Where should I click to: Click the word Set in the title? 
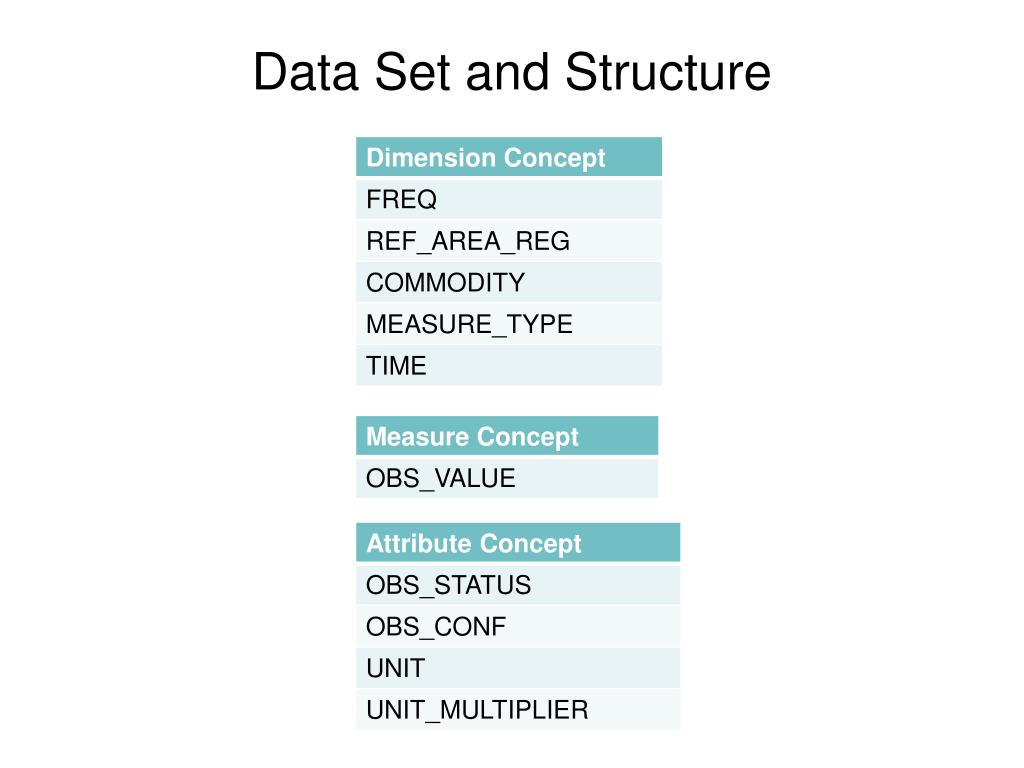click(x=413, y=72)
